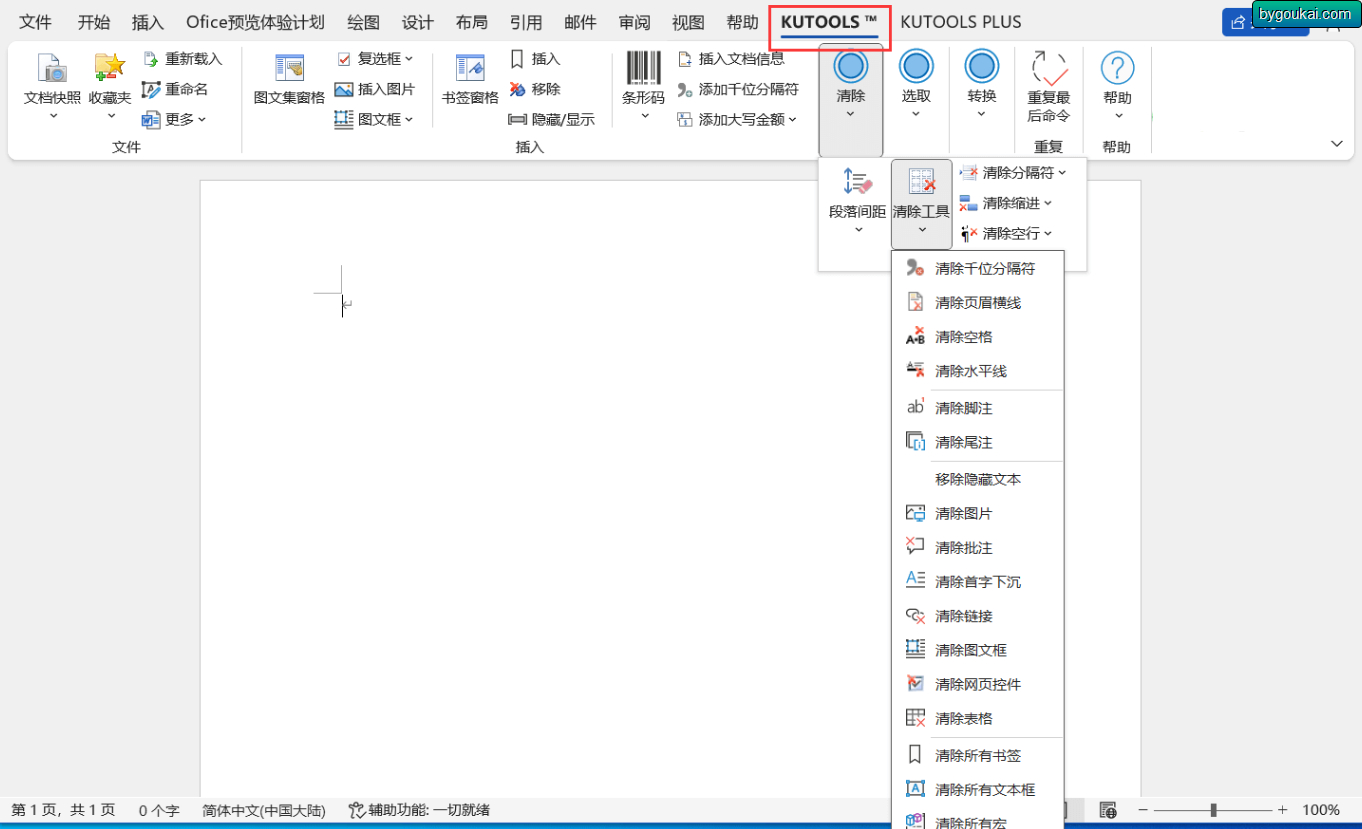Click the 重命名 rename document button
The width and height of the screenshot is (1362, 829).
175,89
